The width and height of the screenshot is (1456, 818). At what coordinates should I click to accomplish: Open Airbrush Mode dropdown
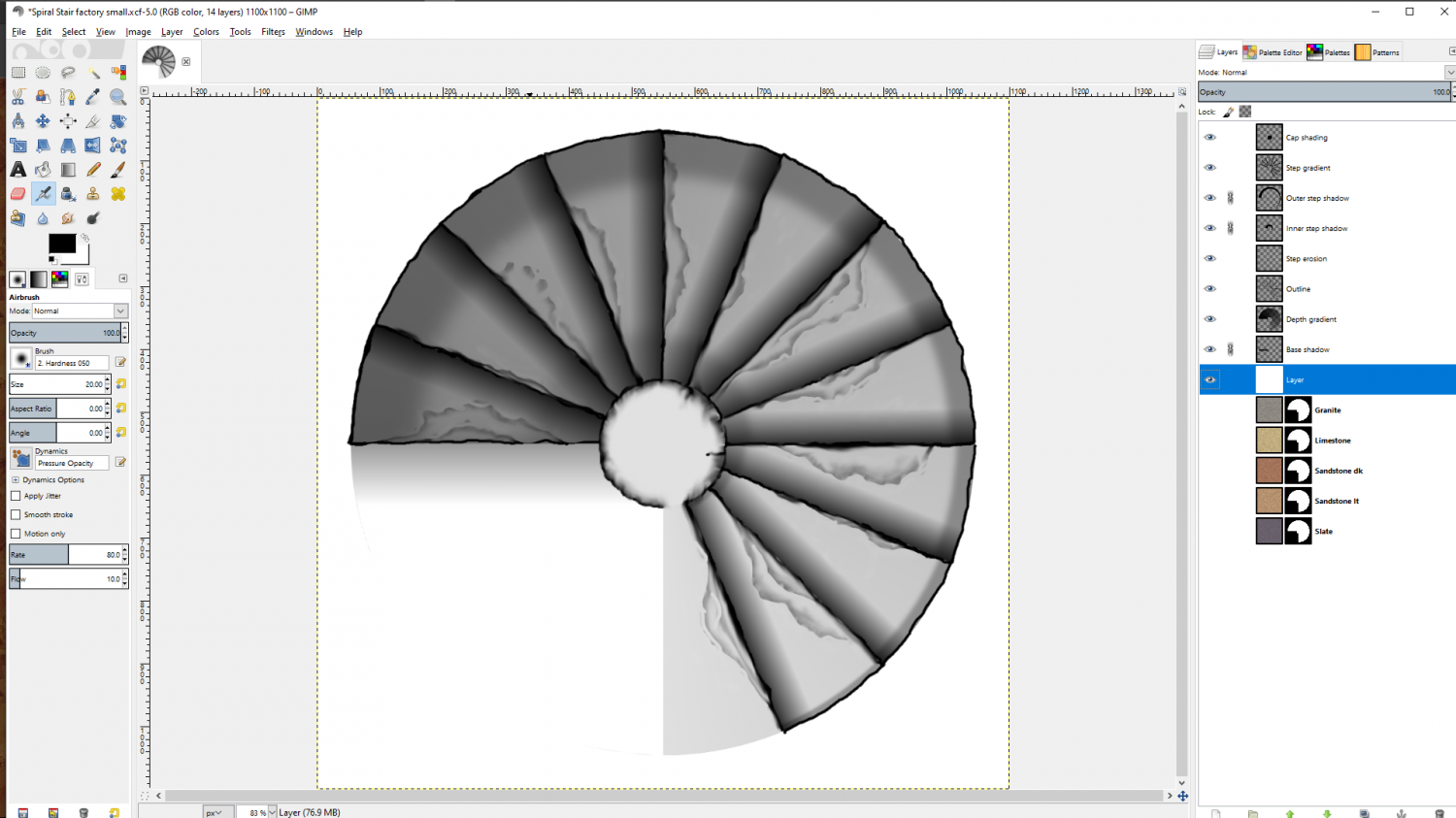80,311
